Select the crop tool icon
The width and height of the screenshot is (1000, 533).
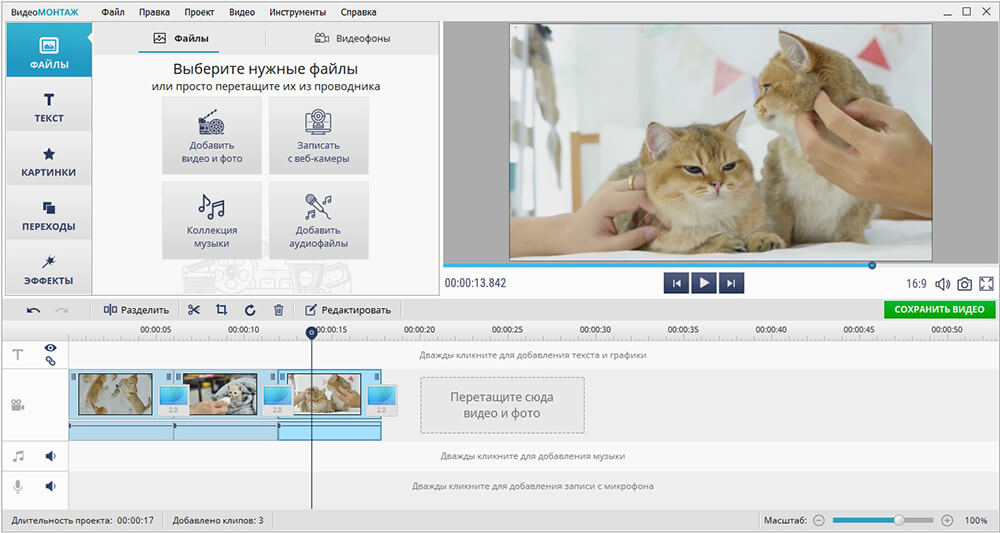(x=222, y=310)
